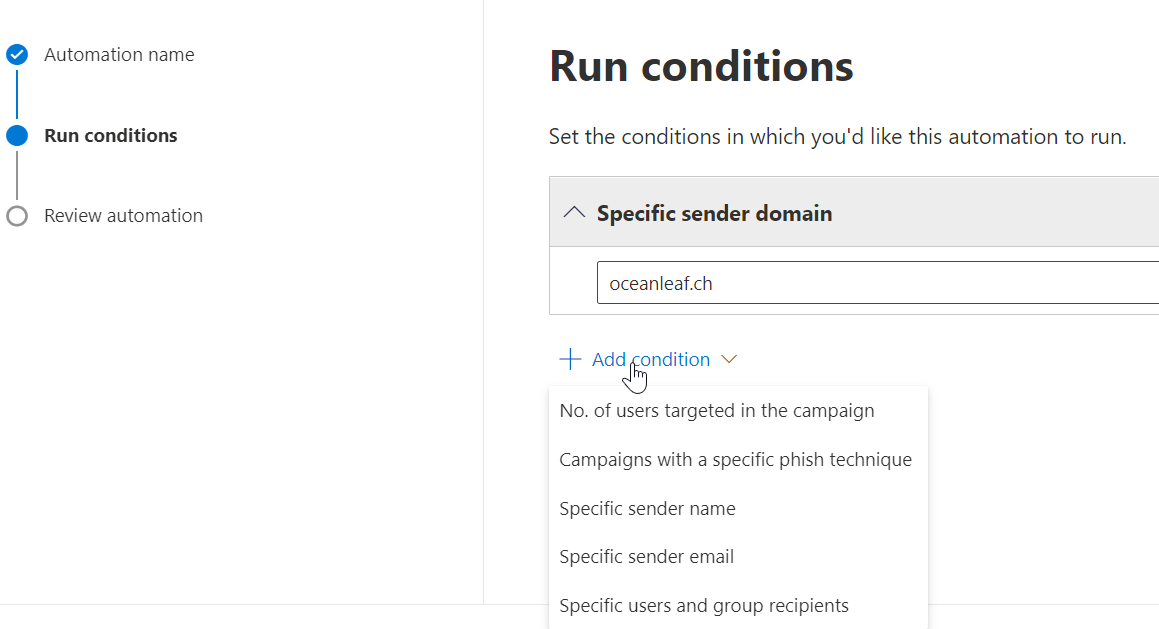Select the Run conditions step label
This screenshot has width=1159, height=629.
pos(111,136)
